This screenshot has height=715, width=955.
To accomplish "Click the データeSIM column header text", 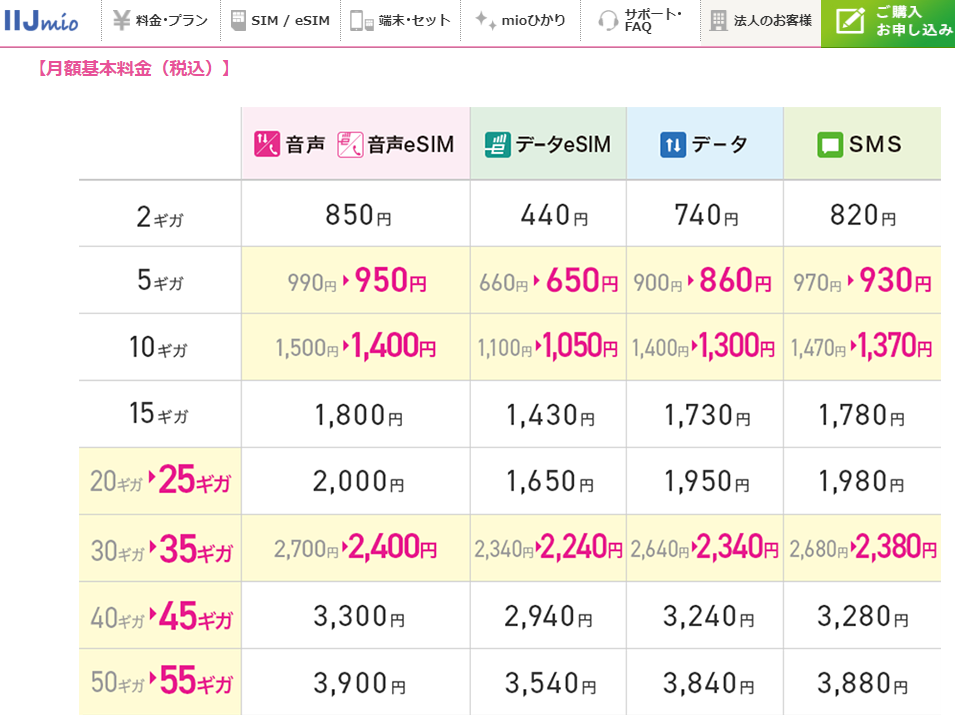I will (x=563, y=144).
